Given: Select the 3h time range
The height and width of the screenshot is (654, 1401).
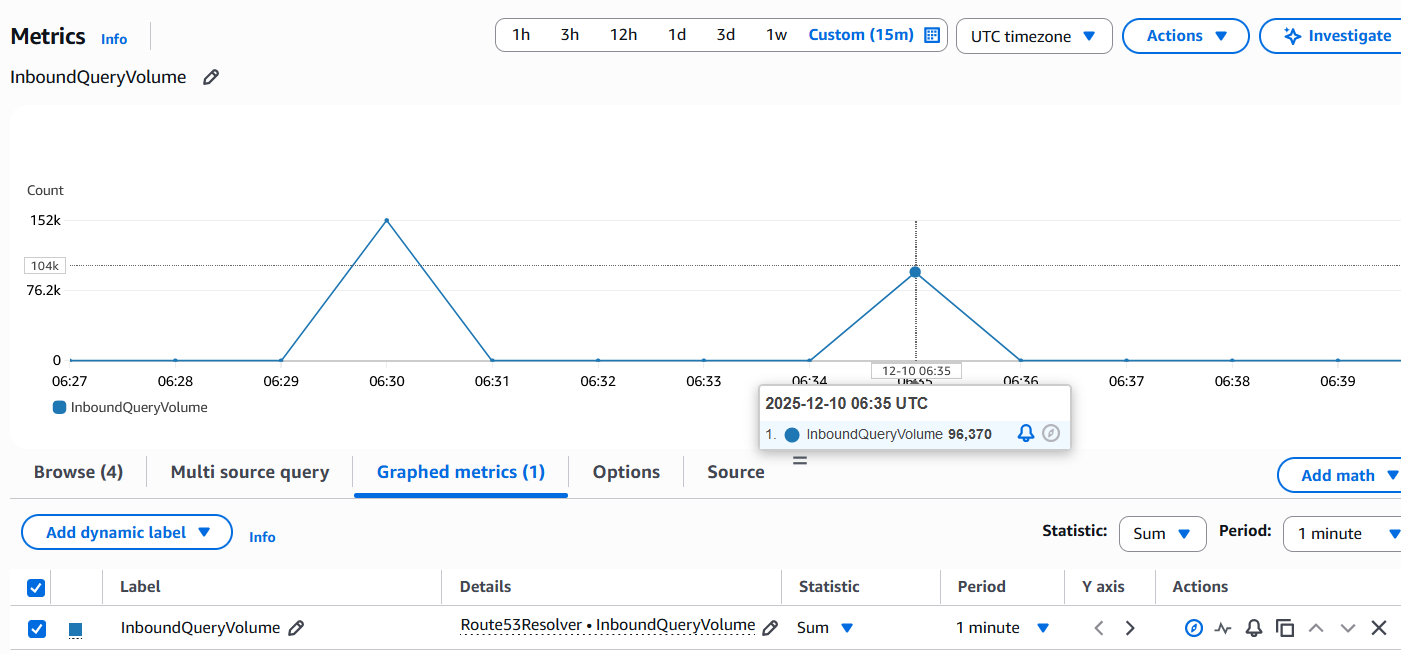Looking at the screenshot, I should click(x=570, y=34).
